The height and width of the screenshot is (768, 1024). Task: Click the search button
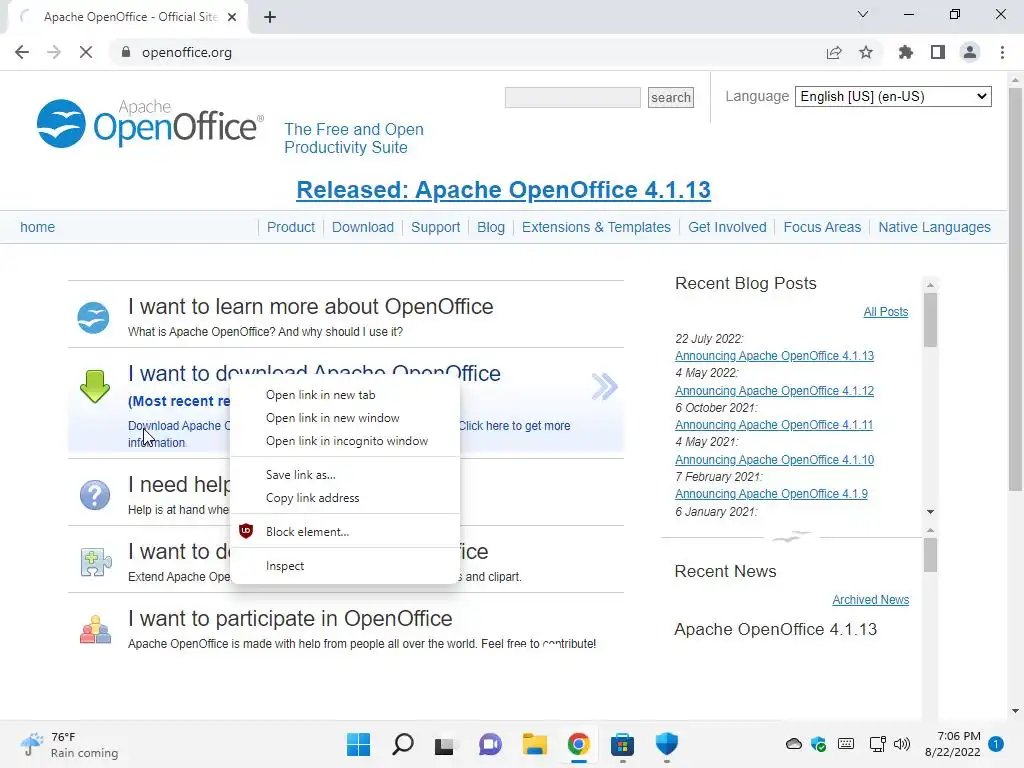coord(671,97)
